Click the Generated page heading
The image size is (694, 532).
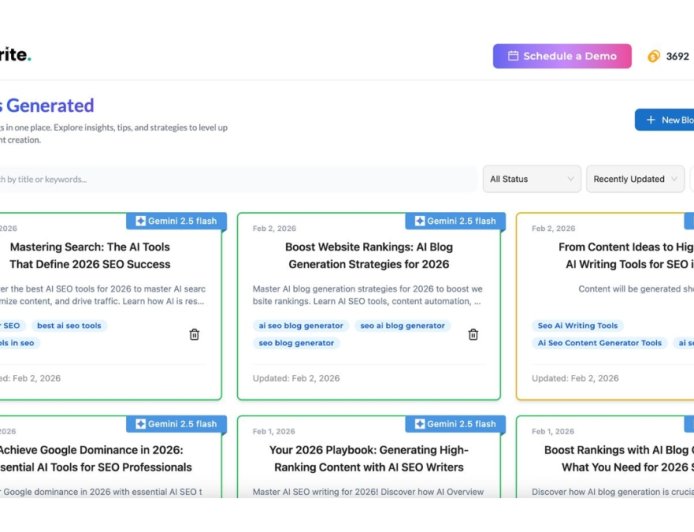pos(47,105)
